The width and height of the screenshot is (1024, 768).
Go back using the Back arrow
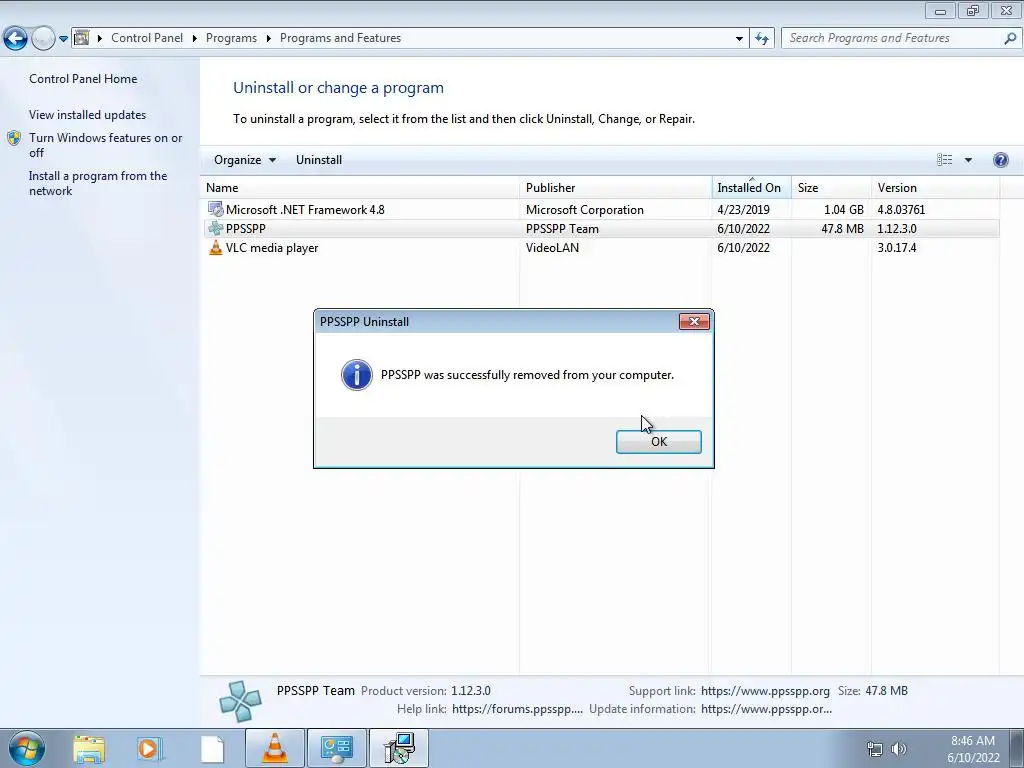[15, 39]
